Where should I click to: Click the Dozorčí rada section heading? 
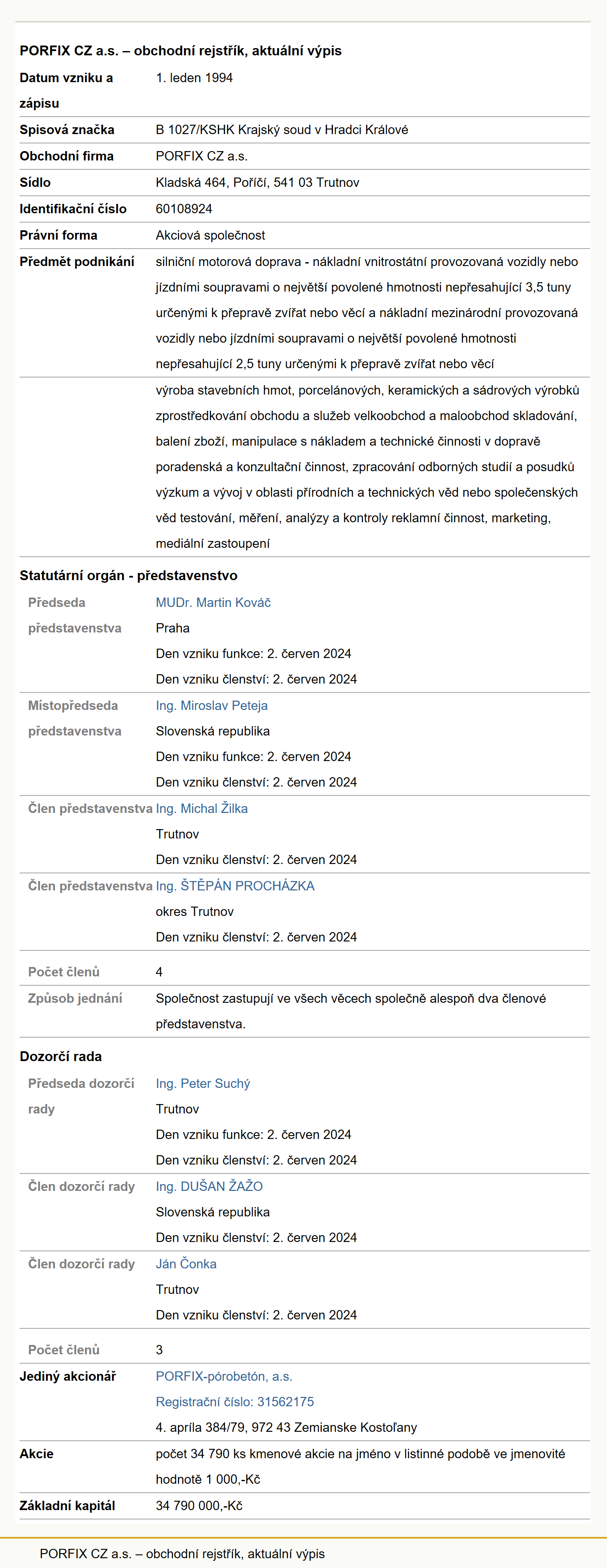pyautogui.click(x=61, y=1057)
